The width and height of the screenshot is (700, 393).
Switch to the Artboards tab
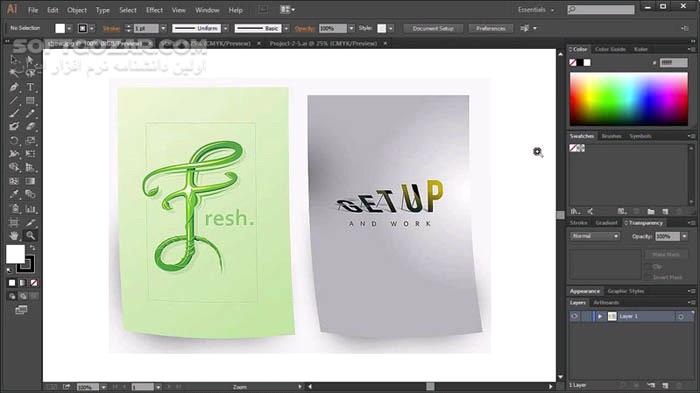[x=606, y=302]
